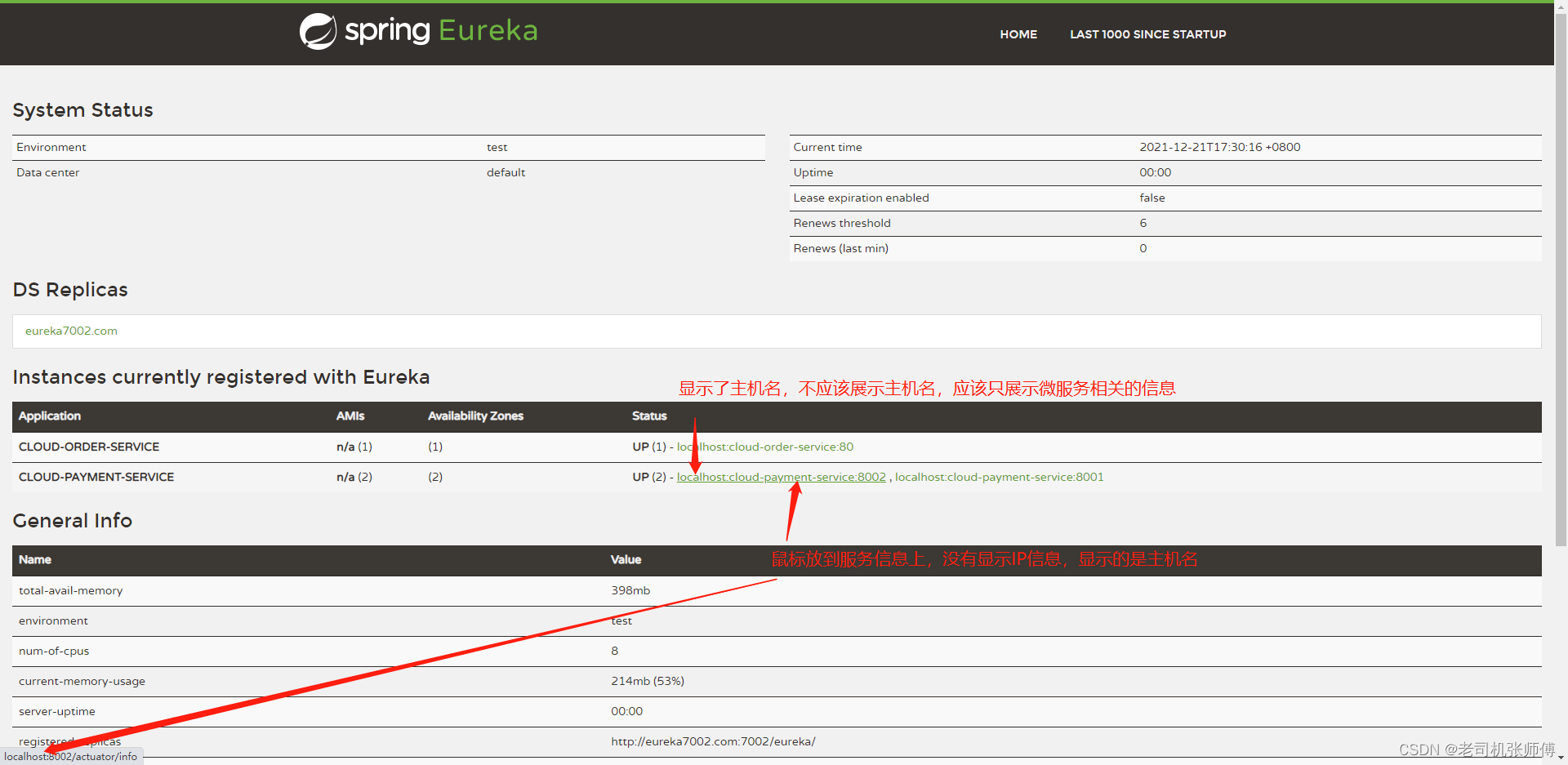The width and height of the screenshot is (1568, 765).
Task: Click the DS Replicas heading
Action: tap(70, 290)
